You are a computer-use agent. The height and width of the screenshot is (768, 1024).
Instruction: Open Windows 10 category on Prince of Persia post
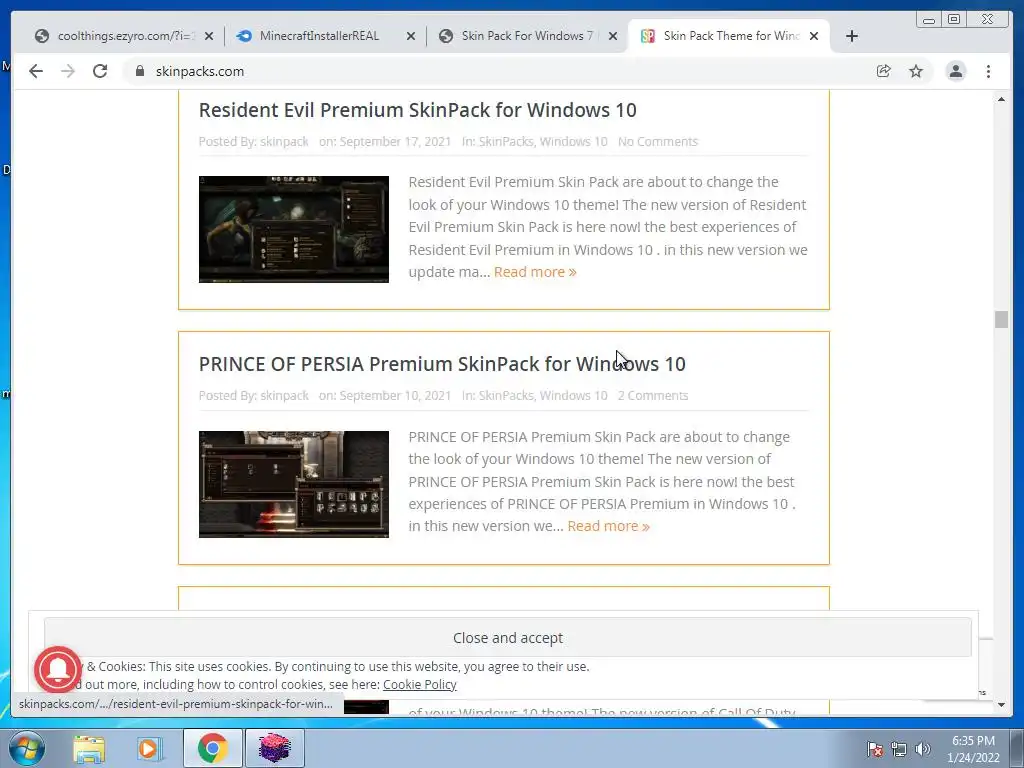(573, 395)
